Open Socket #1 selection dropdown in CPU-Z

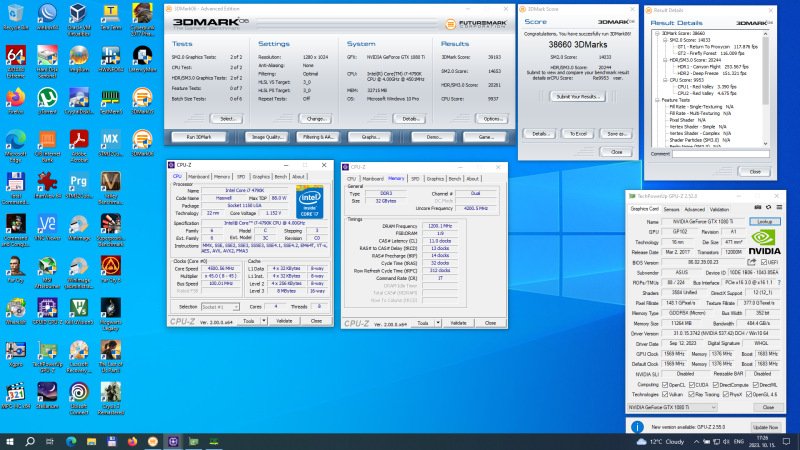pos(220,307)
